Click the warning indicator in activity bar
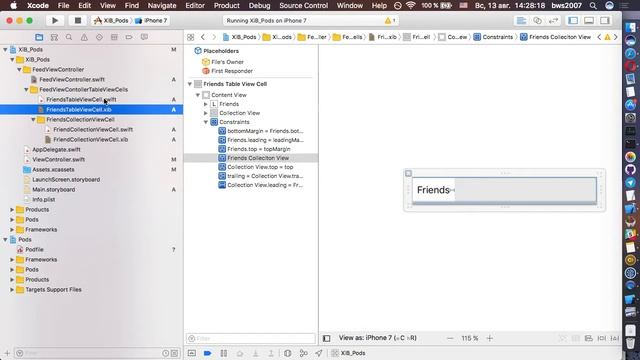640x360 pixels. (389, 20)
